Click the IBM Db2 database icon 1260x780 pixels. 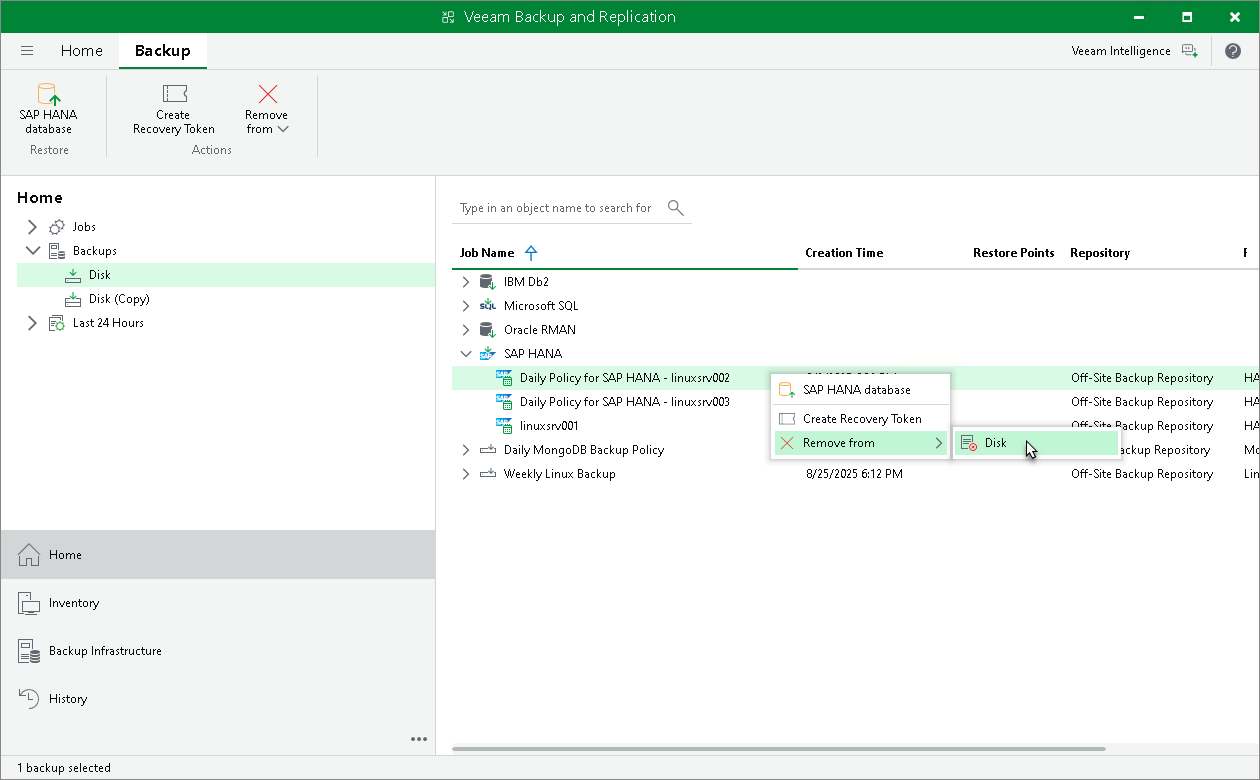click(x=488, y=282)
